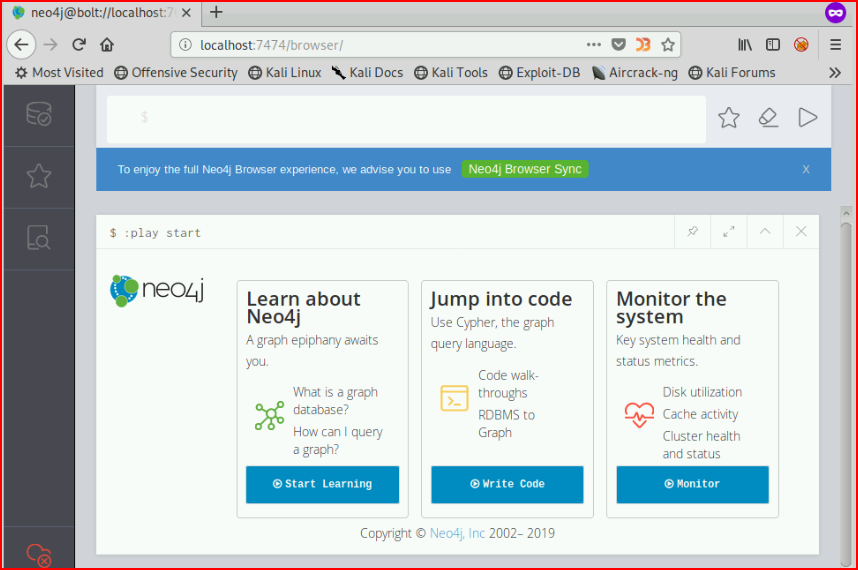This screenshot has width=858, height=570.
Task: Click the yellow code terminal icon
Action: coord(454,398)
